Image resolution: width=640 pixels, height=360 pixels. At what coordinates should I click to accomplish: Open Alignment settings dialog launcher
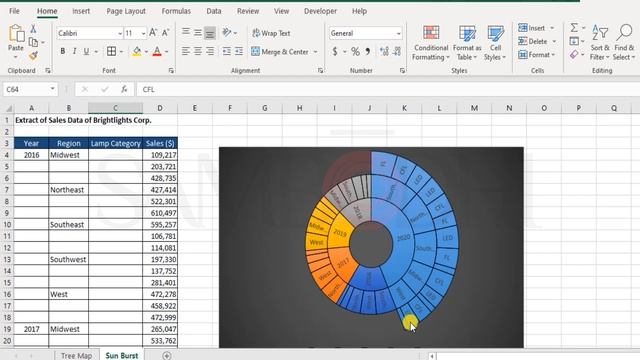tap(320, 71)
